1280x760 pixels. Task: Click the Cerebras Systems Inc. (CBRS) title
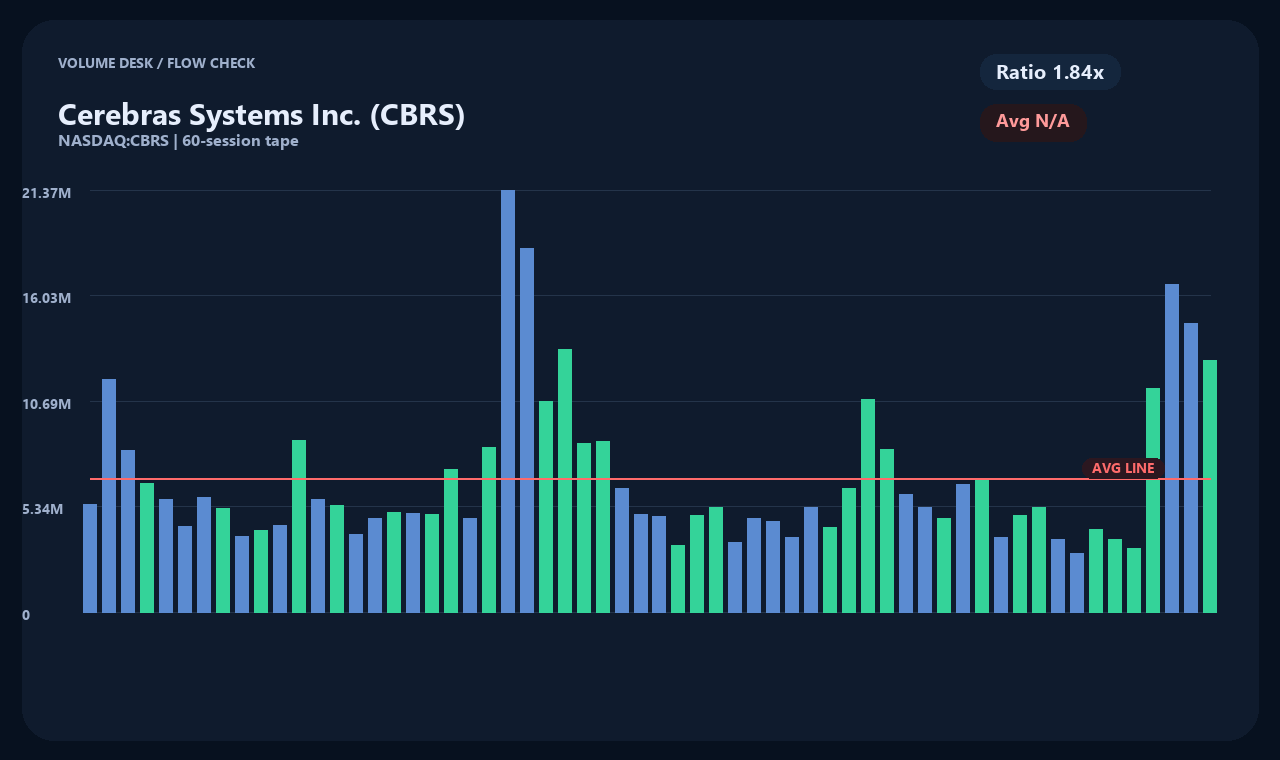[x=262, y=115]
